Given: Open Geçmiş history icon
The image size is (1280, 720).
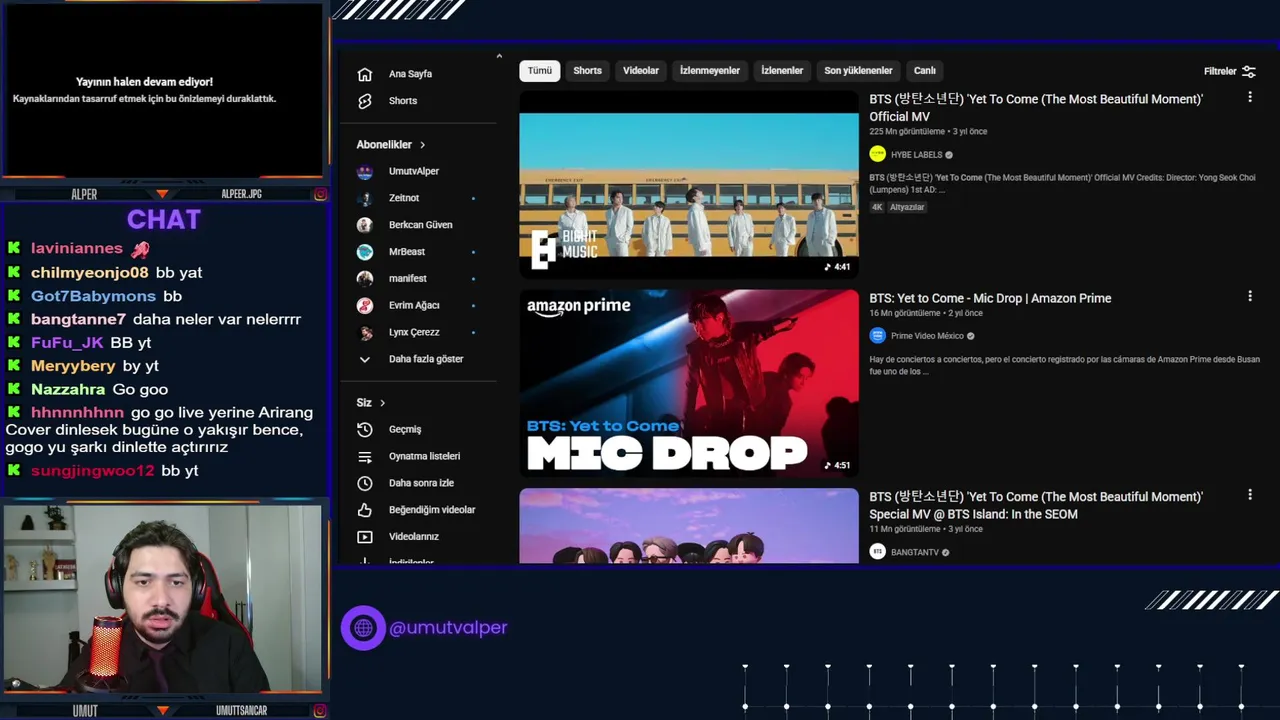Looking at the screenshot, I should tap(365, 429).
